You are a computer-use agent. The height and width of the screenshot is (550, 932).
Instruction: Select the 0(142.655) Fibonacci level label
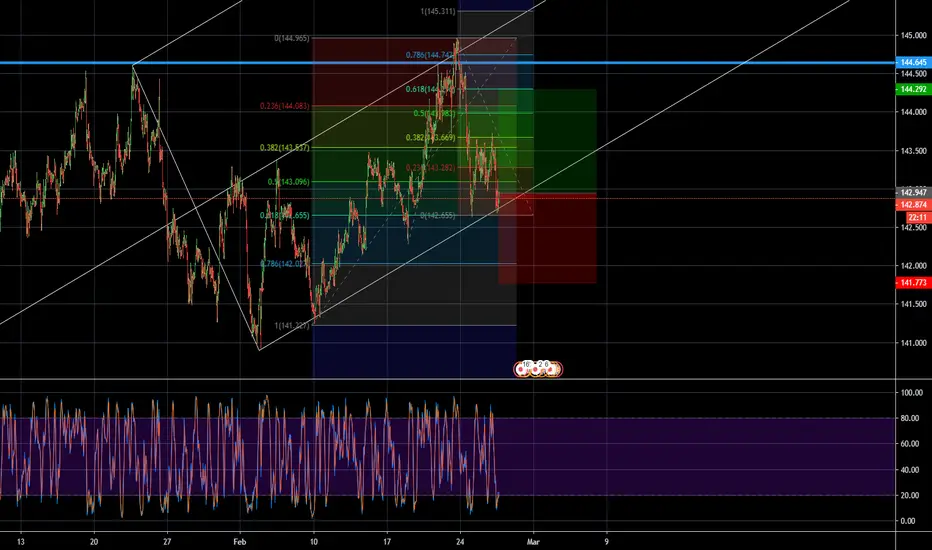pyautogui.click(x=437, y=215)
